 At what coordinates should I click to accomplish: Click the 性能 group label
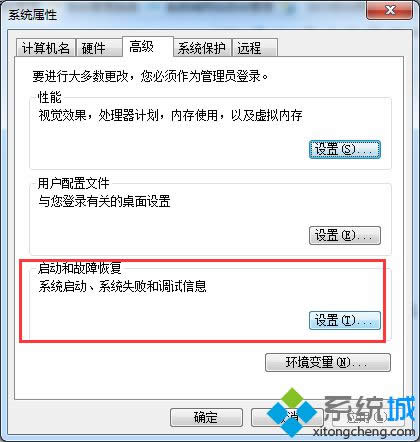50,97
